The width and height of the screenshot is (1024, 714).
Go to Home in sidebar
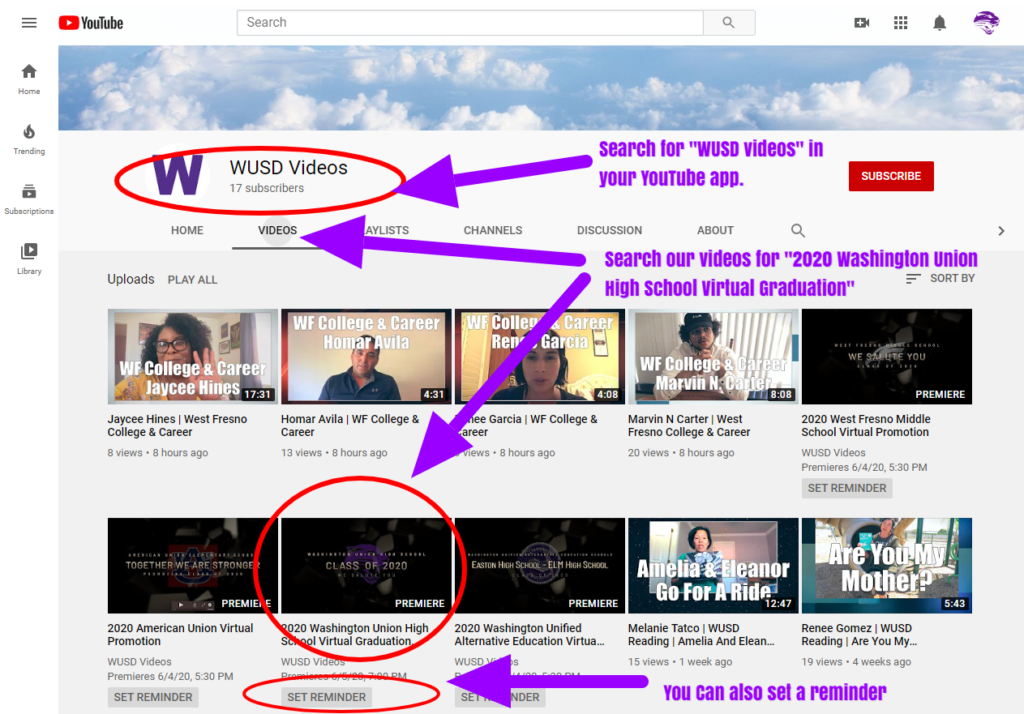tap(29, 79)
